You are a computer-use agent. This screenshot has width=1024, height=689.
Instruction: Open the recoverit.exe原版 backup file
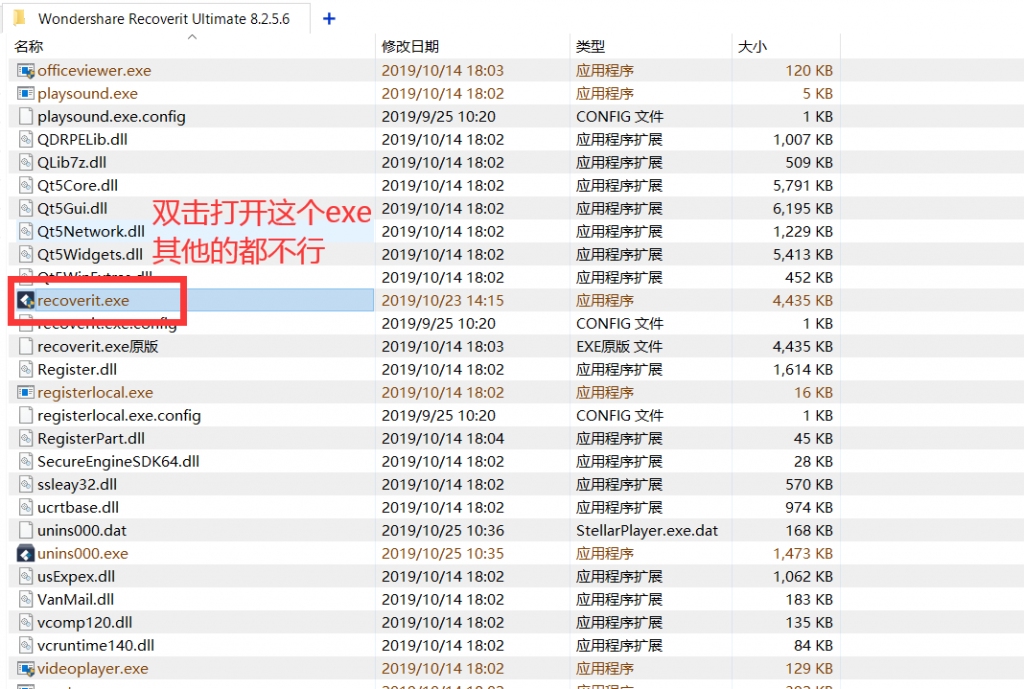click(x=100, y=346)
